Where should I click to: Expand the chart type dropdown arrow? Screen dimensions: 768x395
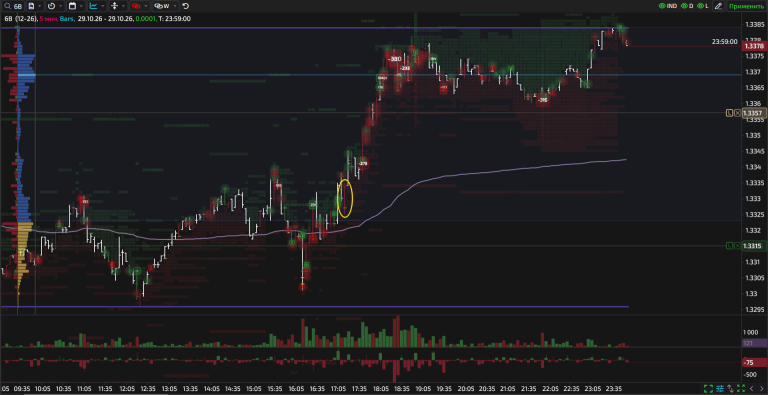click(x=102, y=6)
